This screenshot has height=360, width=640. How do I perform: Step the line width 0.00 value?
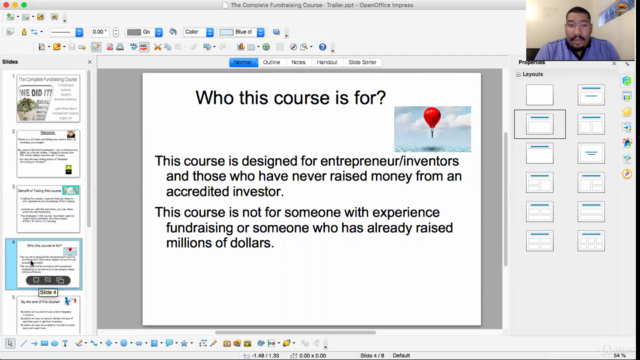pos(116,32)
